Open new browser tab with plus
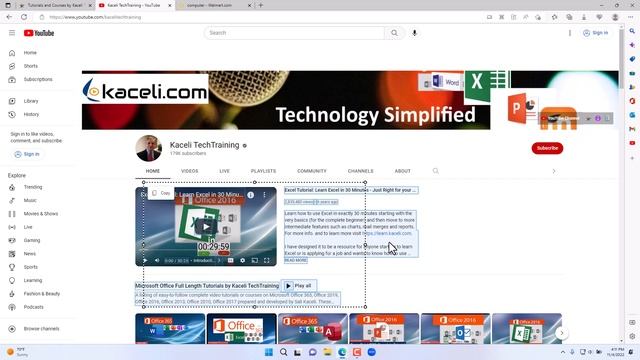This screenshot has width=640, height=360. (x=261, y=5)
